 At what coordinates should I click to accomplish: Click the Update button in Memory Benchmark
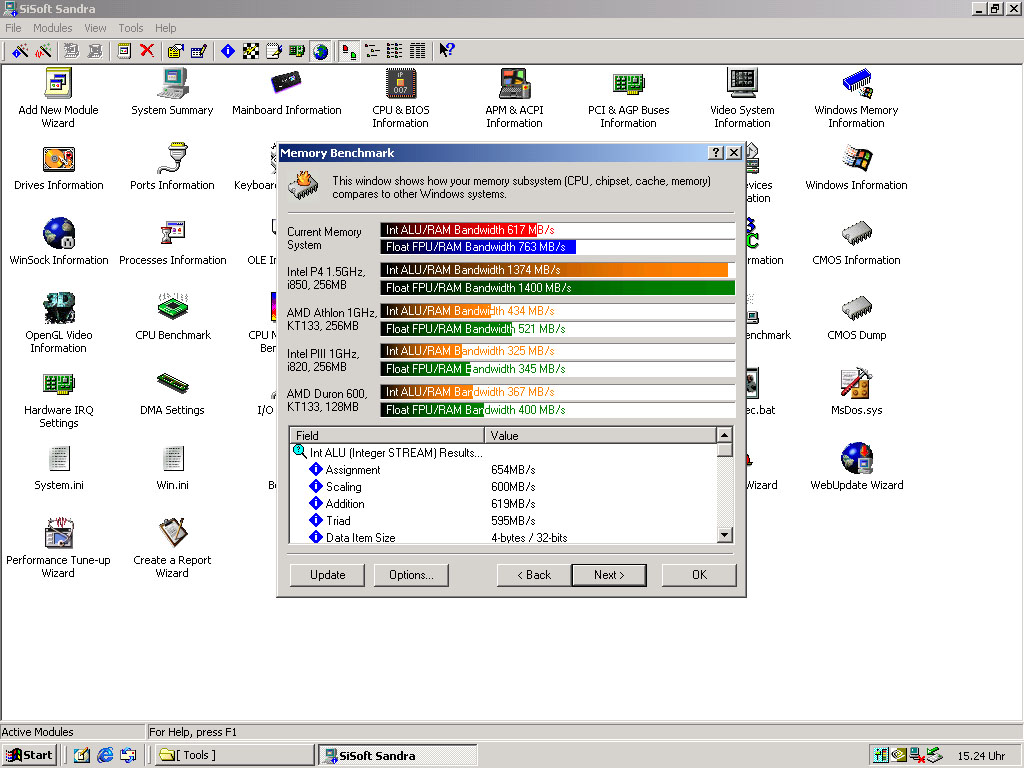[x=327, y=575]
